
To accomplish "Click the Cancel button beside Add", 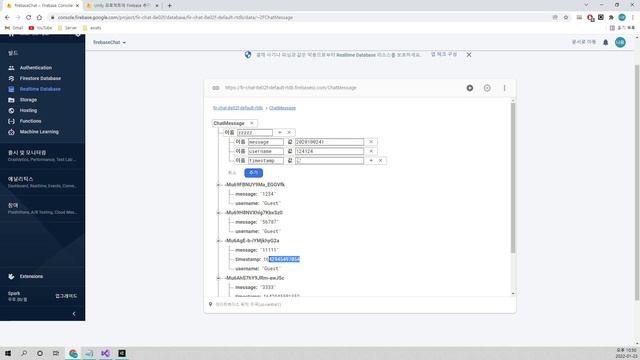I will click(232, 173).
